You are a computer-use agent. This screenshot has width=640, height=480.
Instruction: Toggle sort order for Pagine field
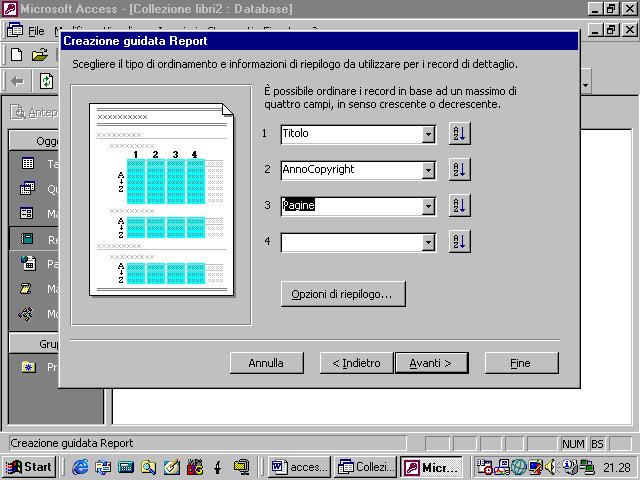pos(460,205)
